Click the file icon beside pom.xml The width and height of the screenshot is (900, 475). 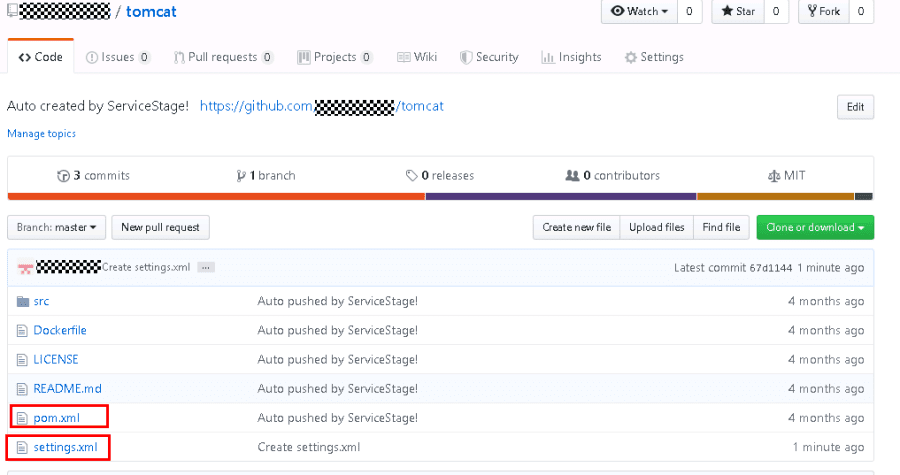pos(22,418)
